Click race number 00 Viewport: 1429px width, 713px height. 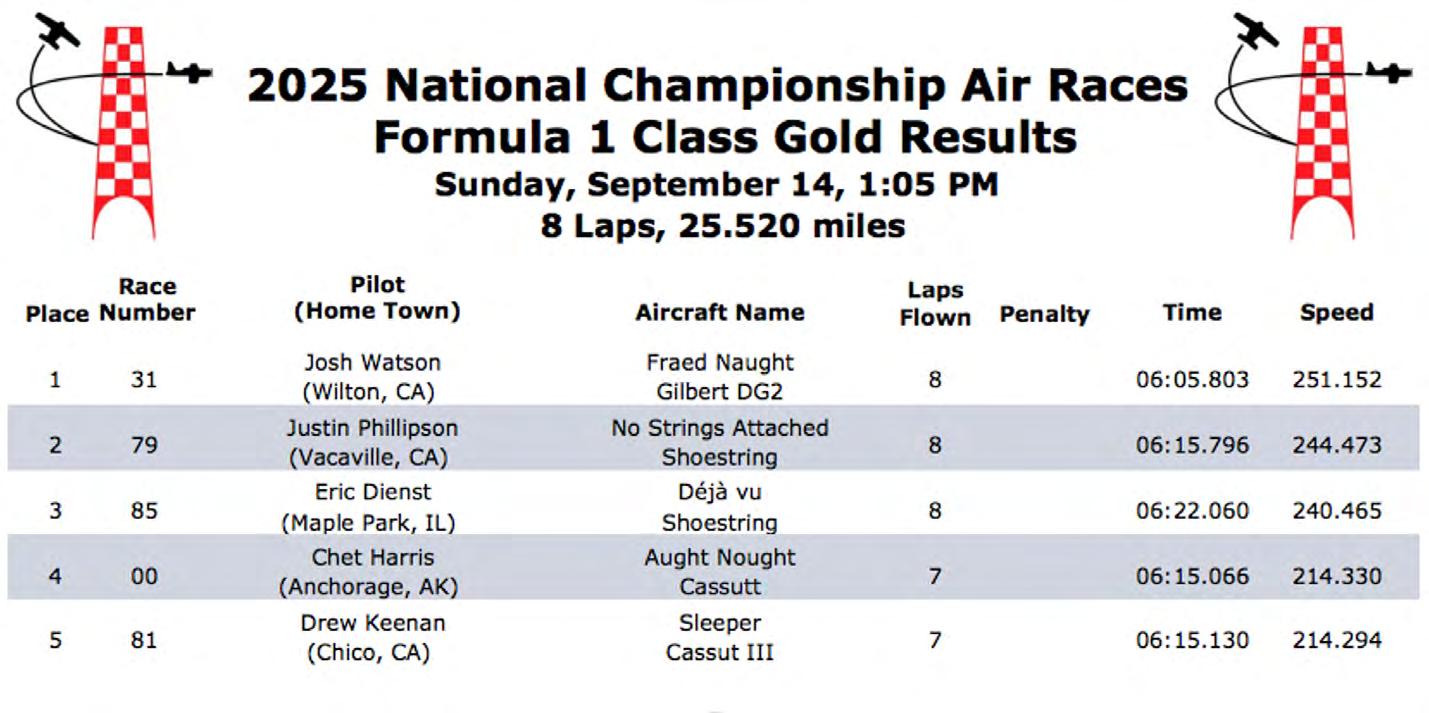coord(144,577)
